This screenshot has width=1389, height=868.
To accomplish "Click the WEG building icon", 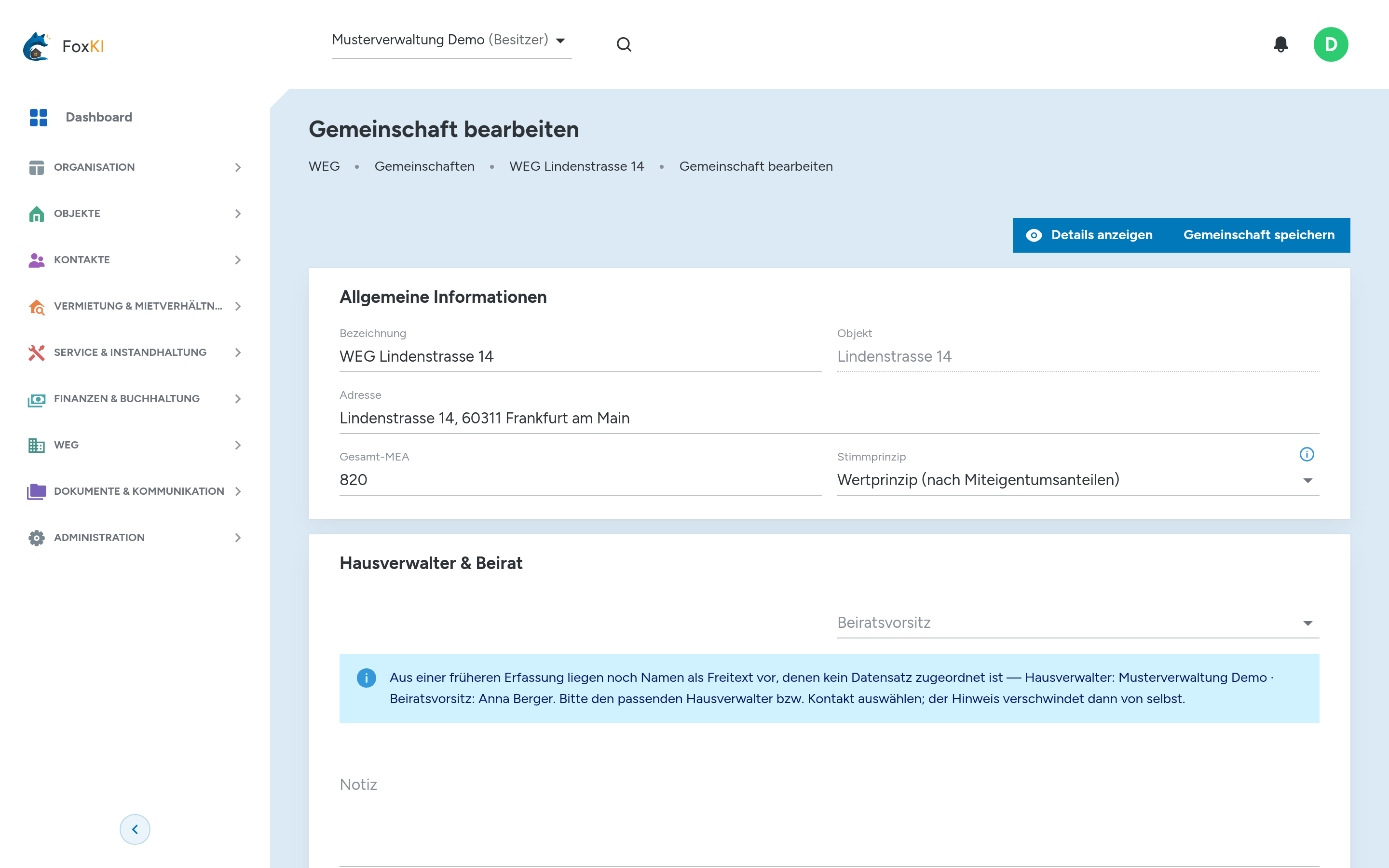I will point(36,445).
